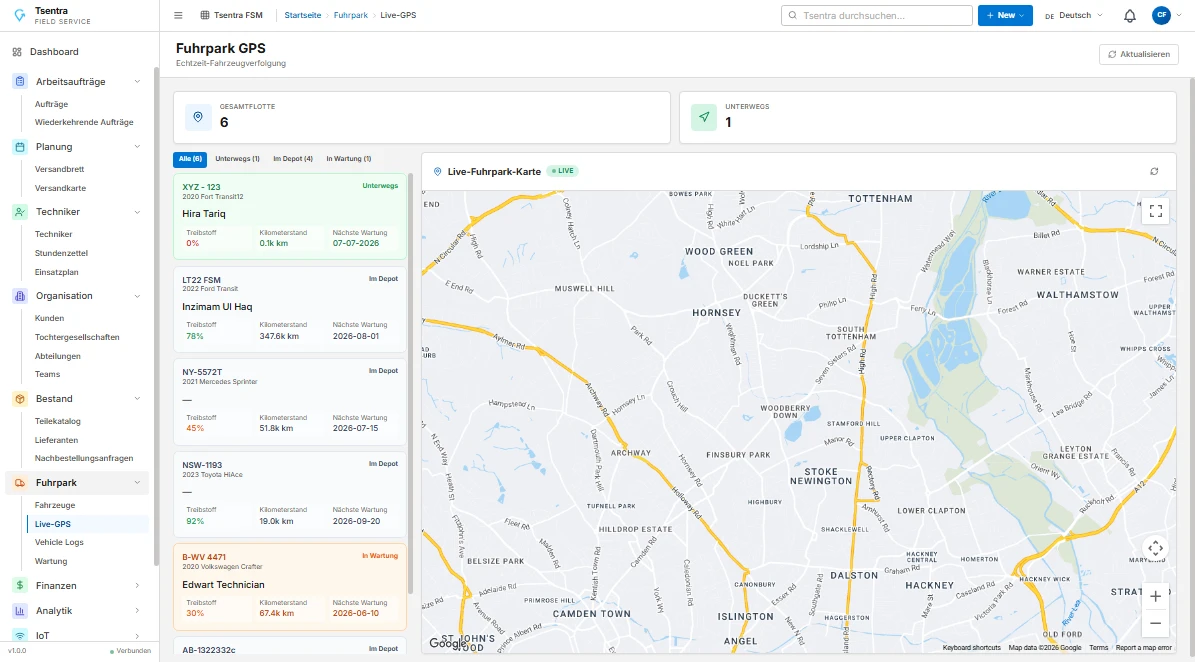1195x662 pixels.
Task: Click the Dashboard grid icon
Action: coord(17,52)
